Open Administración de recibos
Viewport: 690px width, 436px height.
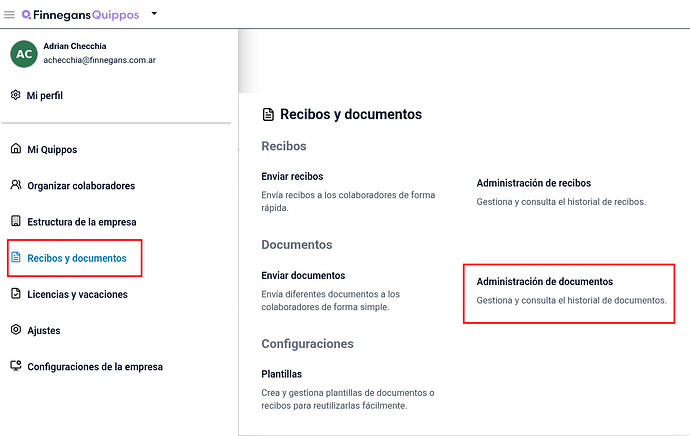pos(534,183)
